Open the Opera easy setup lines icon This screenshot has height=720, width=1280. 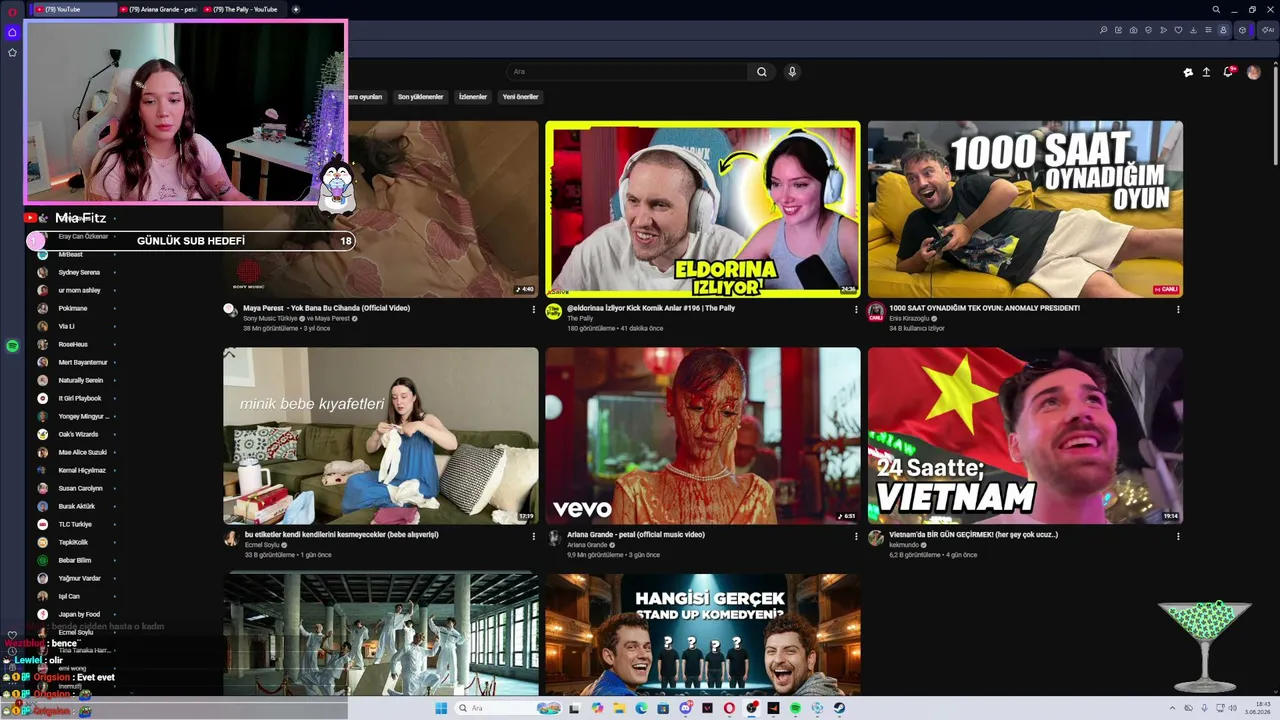point(1208,30)
